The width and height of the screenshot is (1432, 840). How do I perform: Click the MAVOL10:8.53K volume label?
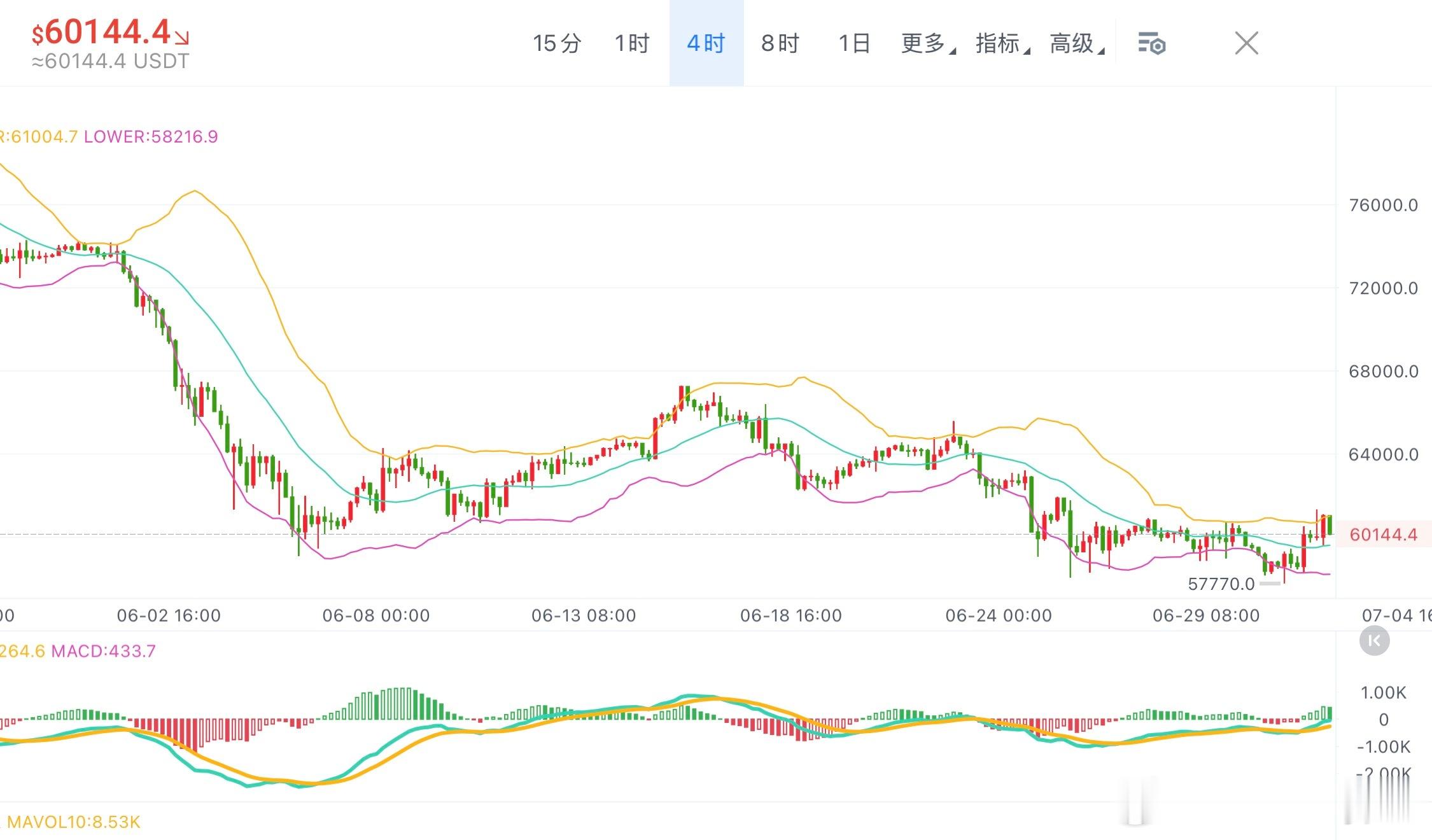tap(73, 822)
